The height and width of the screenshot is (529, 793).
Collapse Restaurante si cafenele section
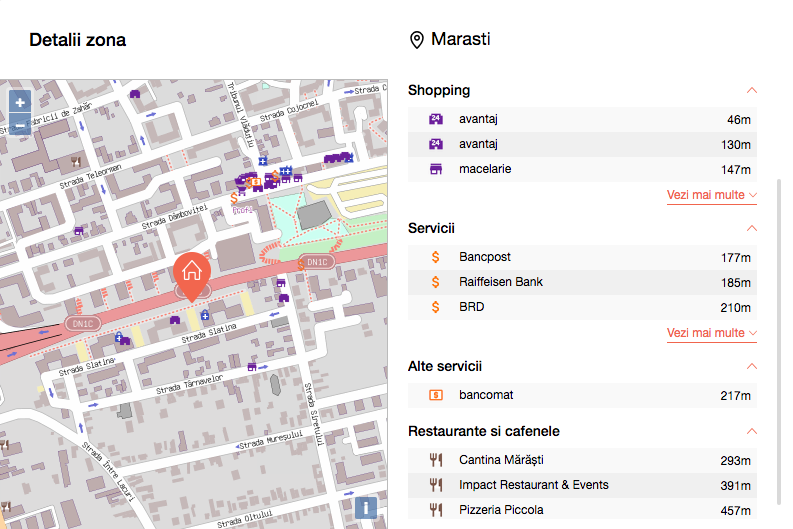coord(752,432)
